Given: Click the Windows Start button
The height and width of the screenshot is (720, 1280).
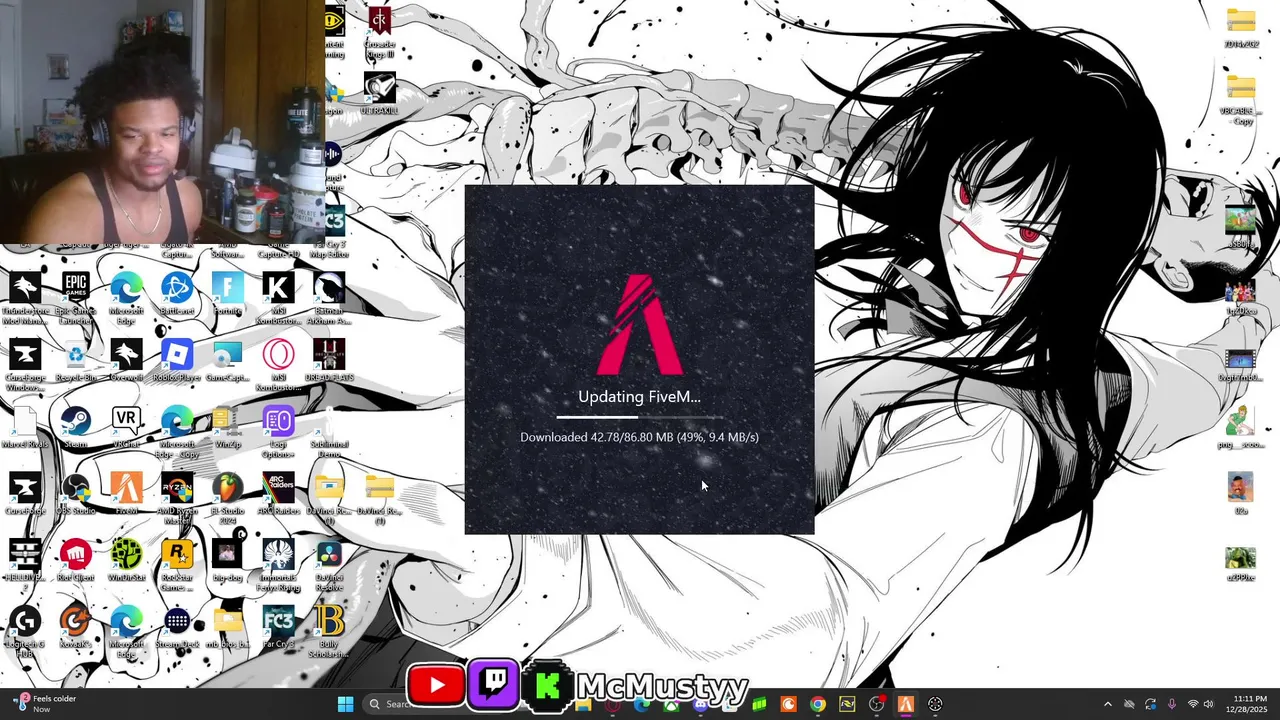Looking at the screenshot, I should coord(345,704).
